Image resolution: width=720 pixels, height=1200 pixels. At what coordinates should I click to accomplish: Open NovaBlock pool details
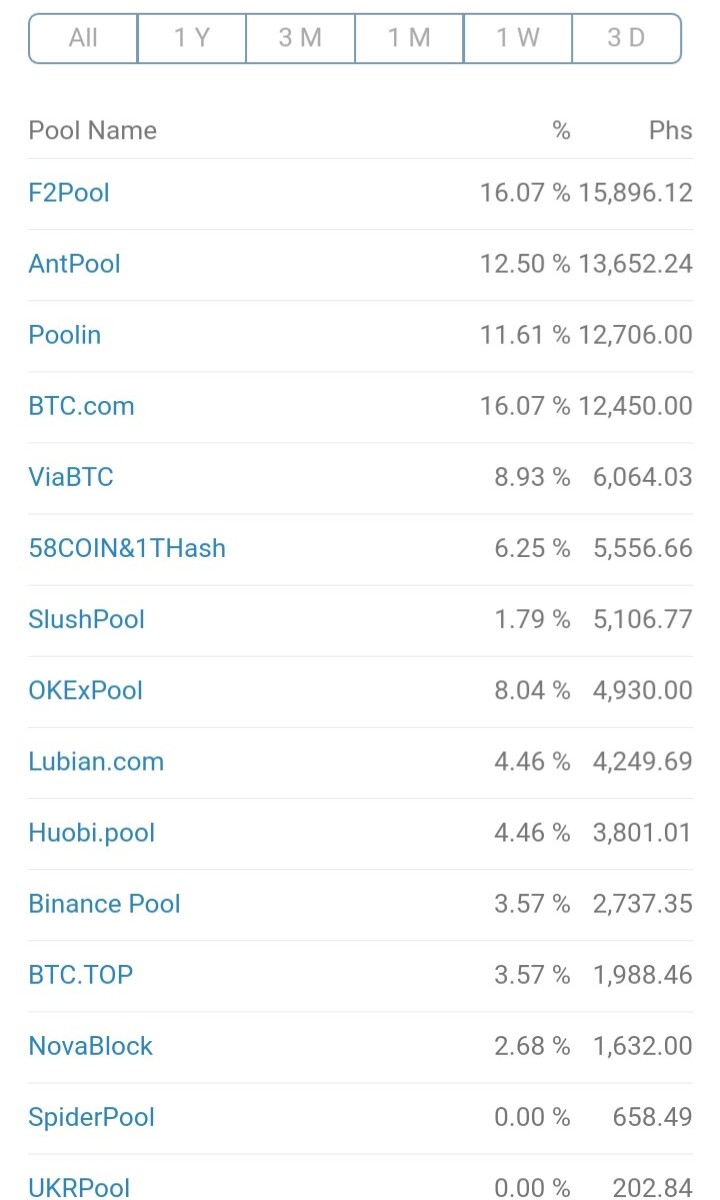coord(91,1045)
